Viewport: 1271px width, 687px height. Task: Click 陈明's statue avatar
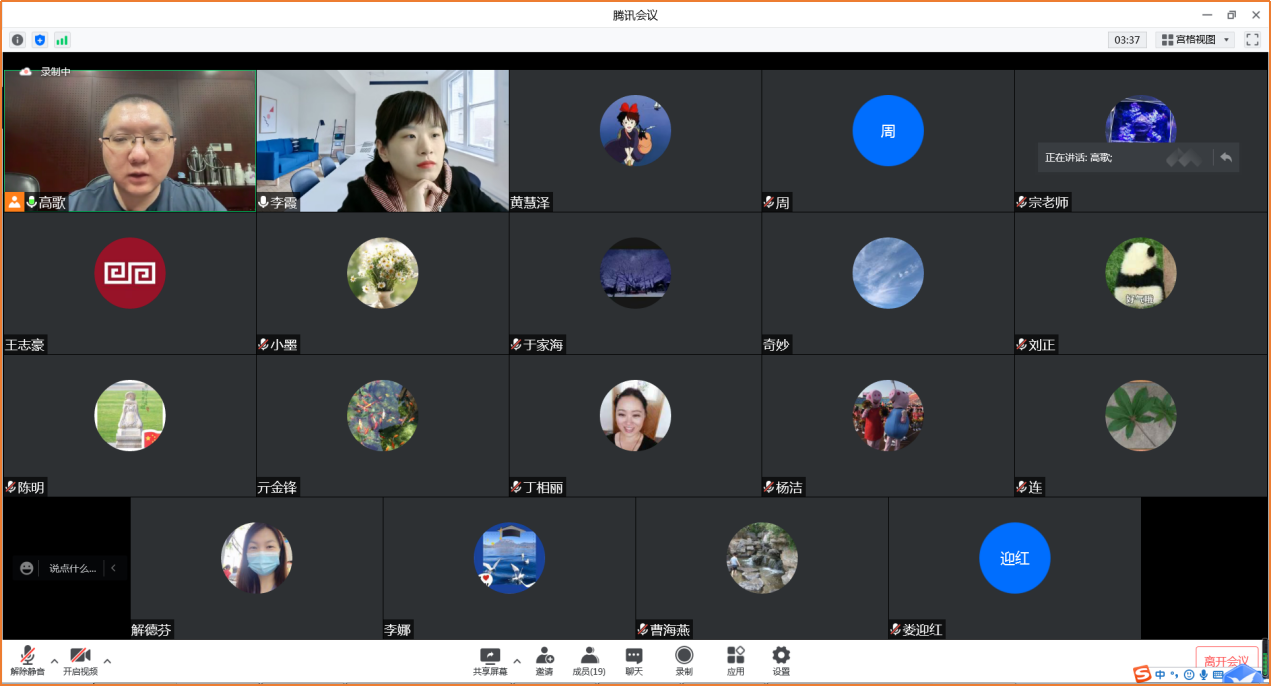coord(130,416)
